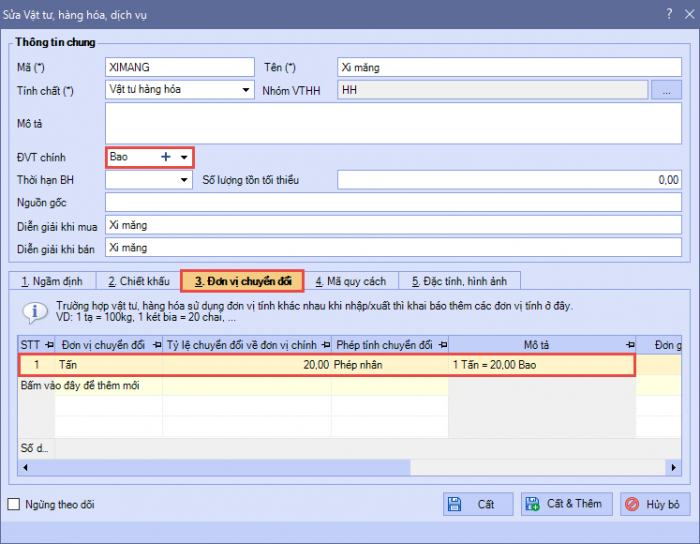Open Nhóm VTHH lookup with ellipsis button
Image resolution: width=700 pixels, height=544 pixels.
tap(665, 90)
